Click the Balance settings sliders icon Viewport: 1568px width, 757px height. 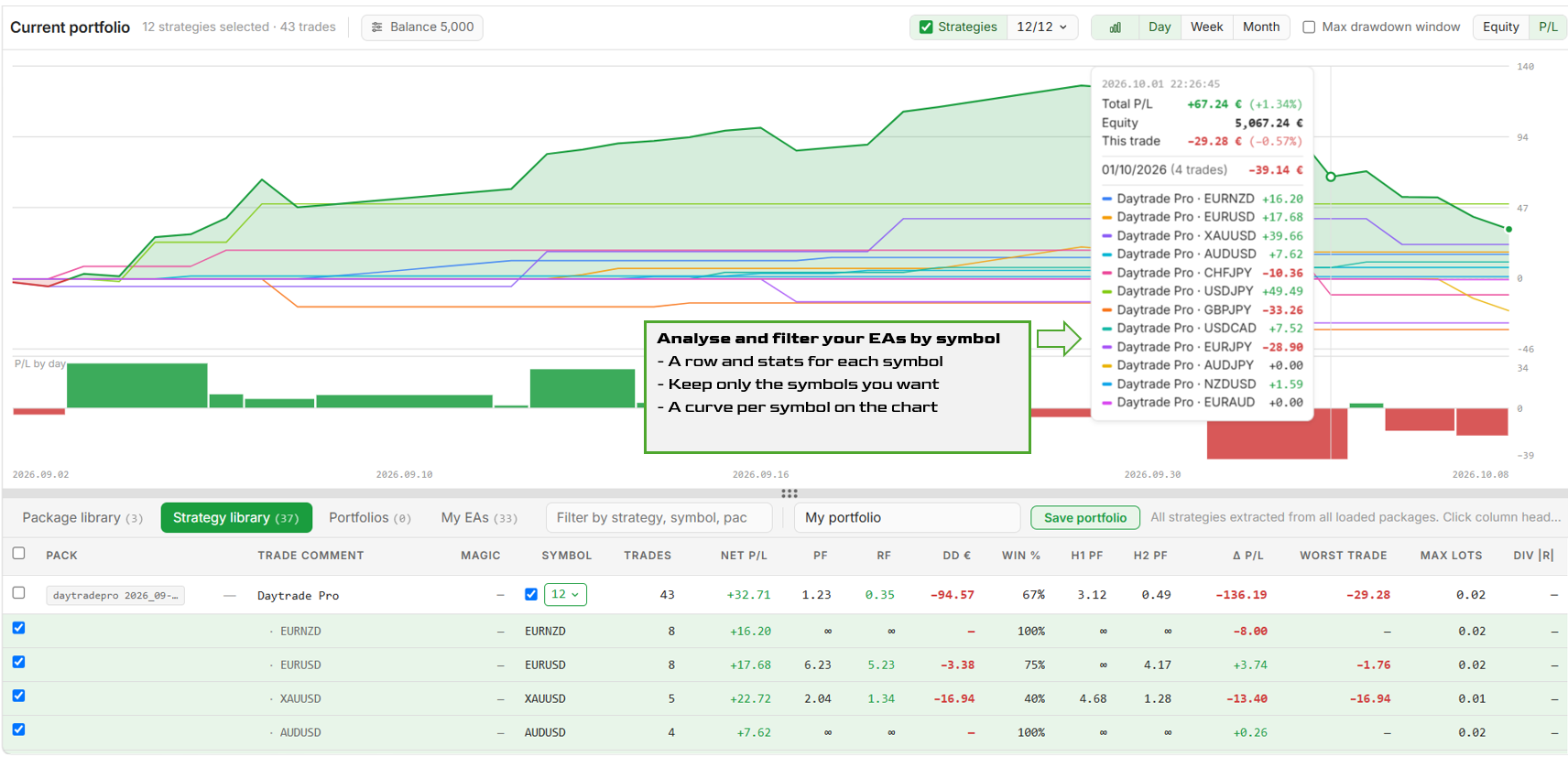[377, 27]
